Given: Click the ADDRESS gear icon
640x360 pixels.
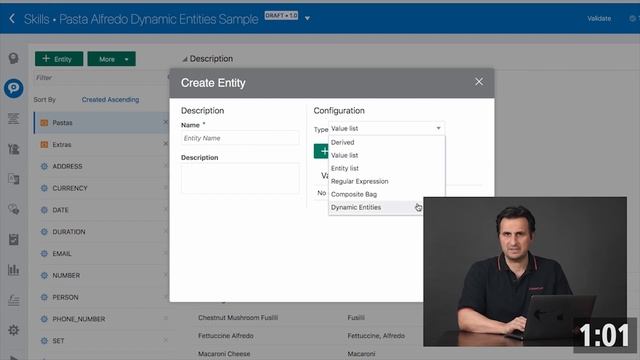Looking at the screenshot, I should point(44,166).
